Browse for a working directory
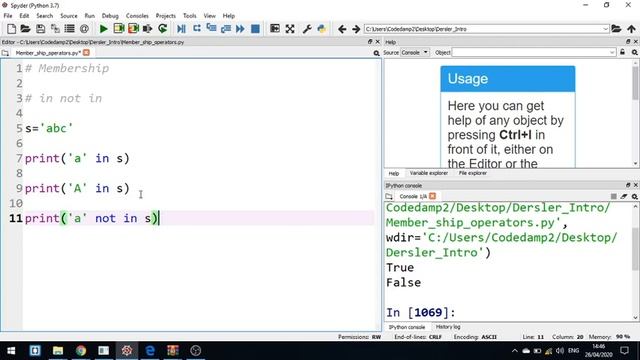This screenshot has height=360, width=640. click(616, 29)
